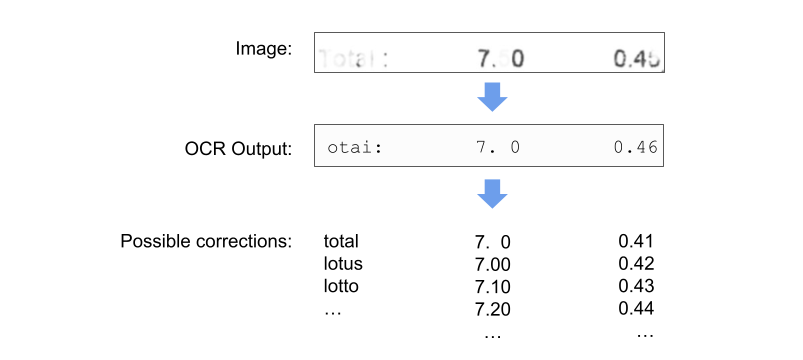Select the 'lotto' correction
The width and height of the screenshot is (803, 360).
click(x=341, y=286)
